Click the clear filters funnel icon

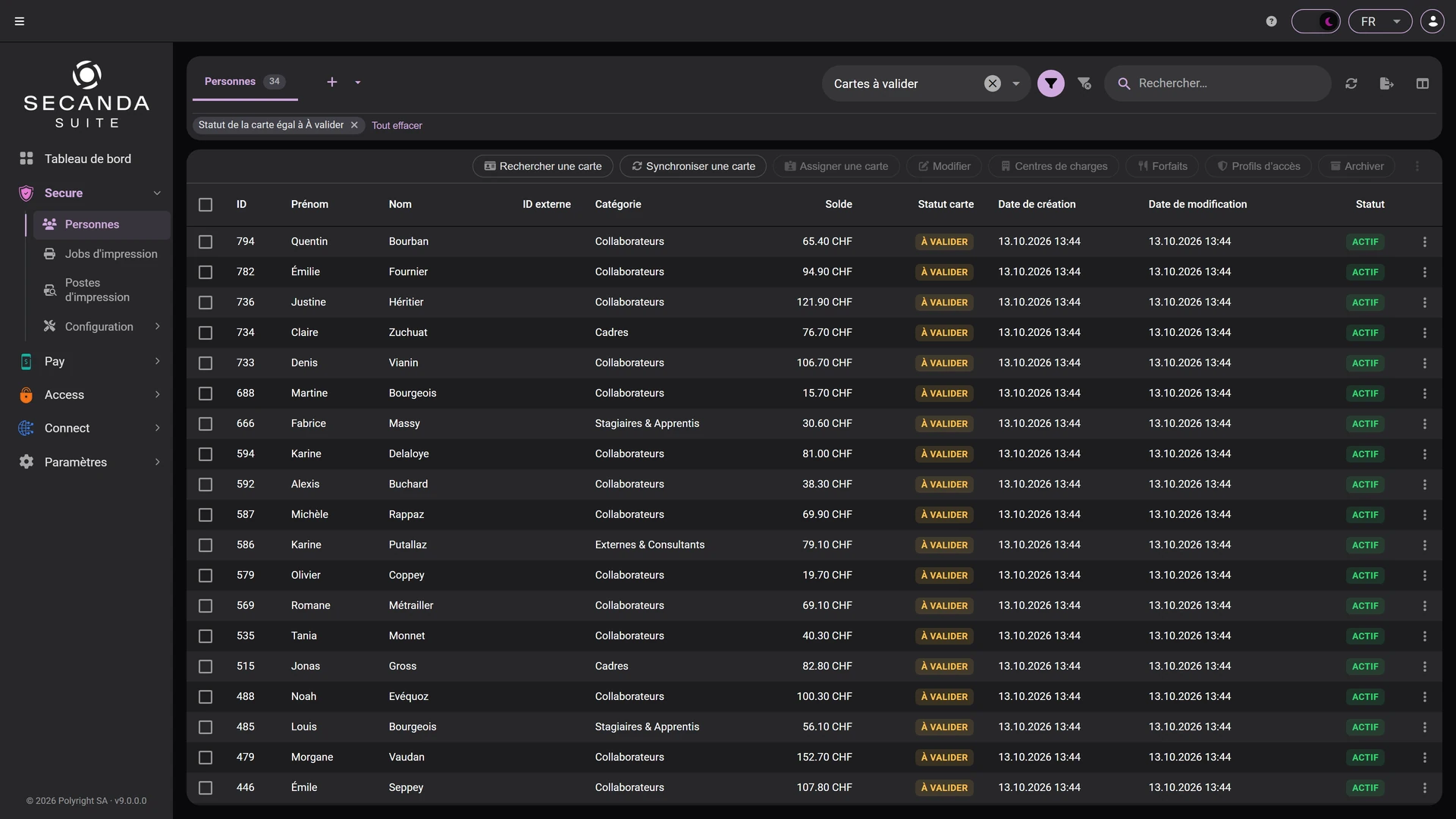(1084, 83)
